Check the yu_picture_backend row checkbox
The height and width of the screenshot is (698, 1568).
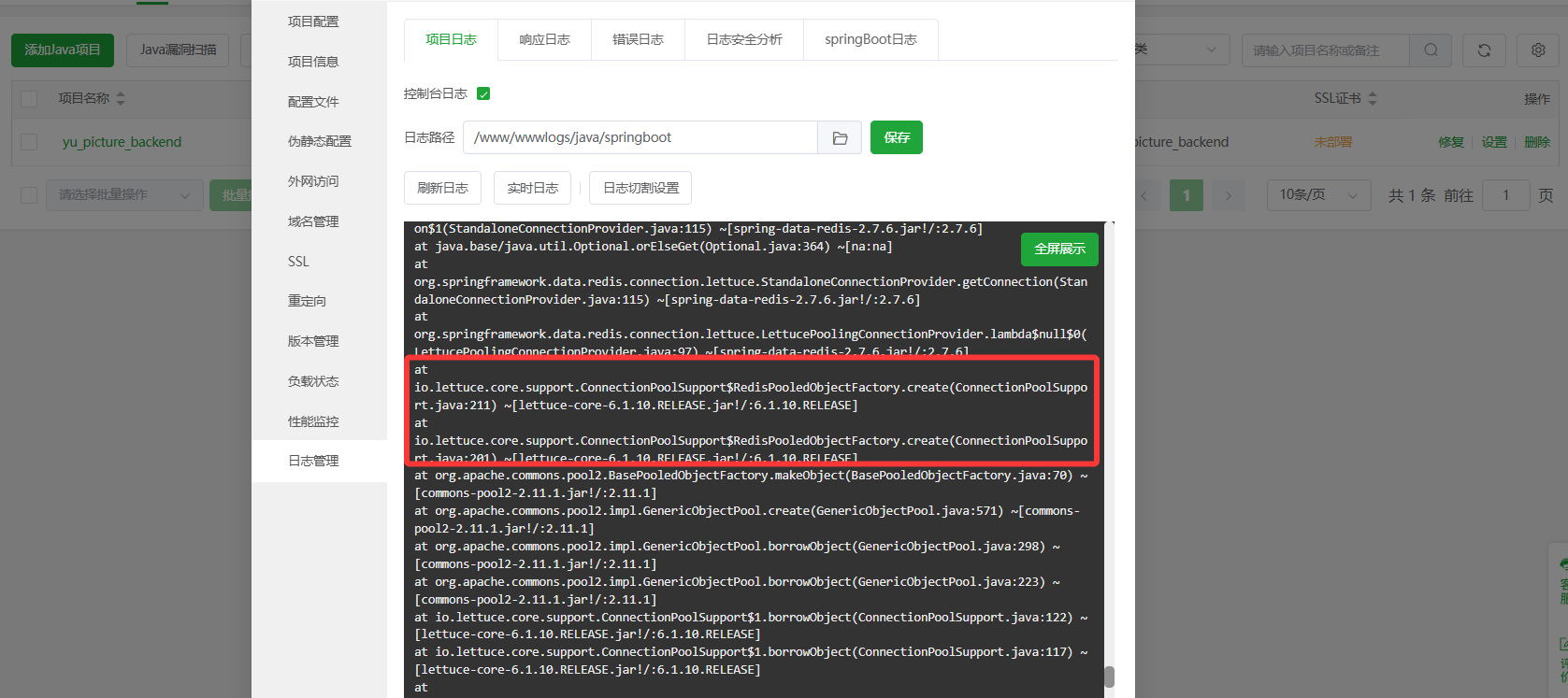(x=29, y=142)
